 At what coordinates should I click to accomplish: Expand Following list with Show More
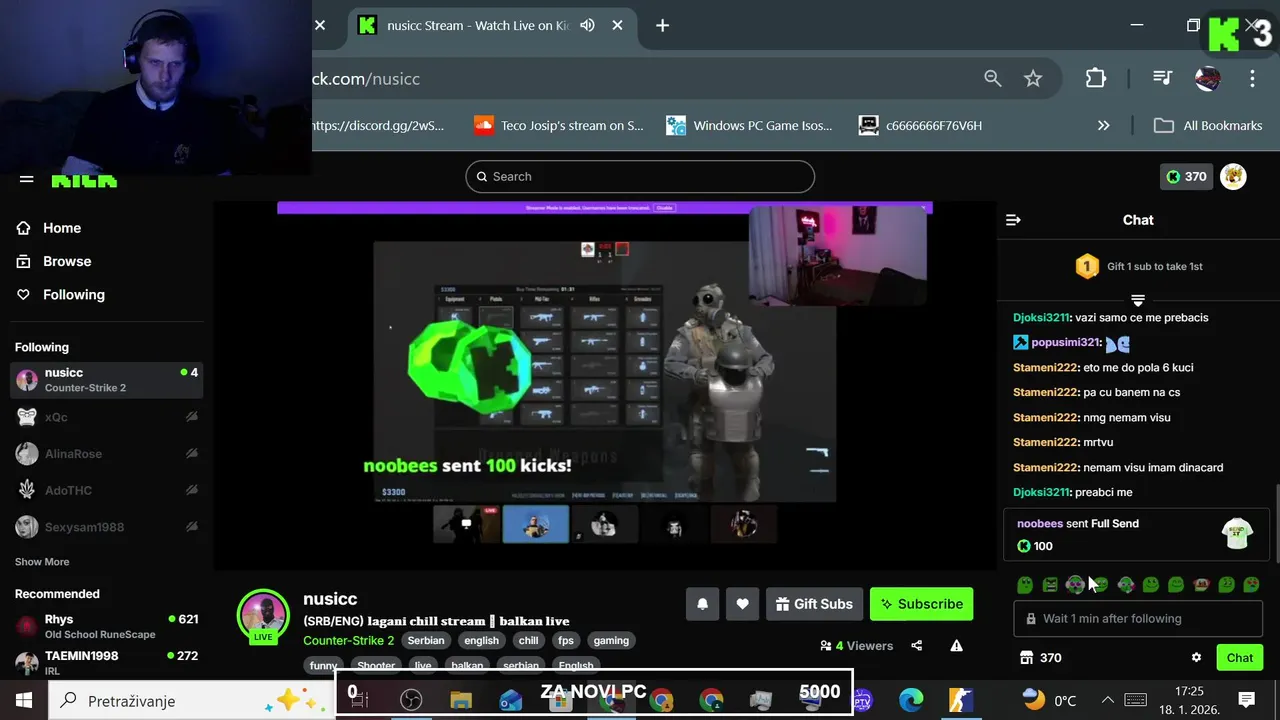click(x=42, y=562)
